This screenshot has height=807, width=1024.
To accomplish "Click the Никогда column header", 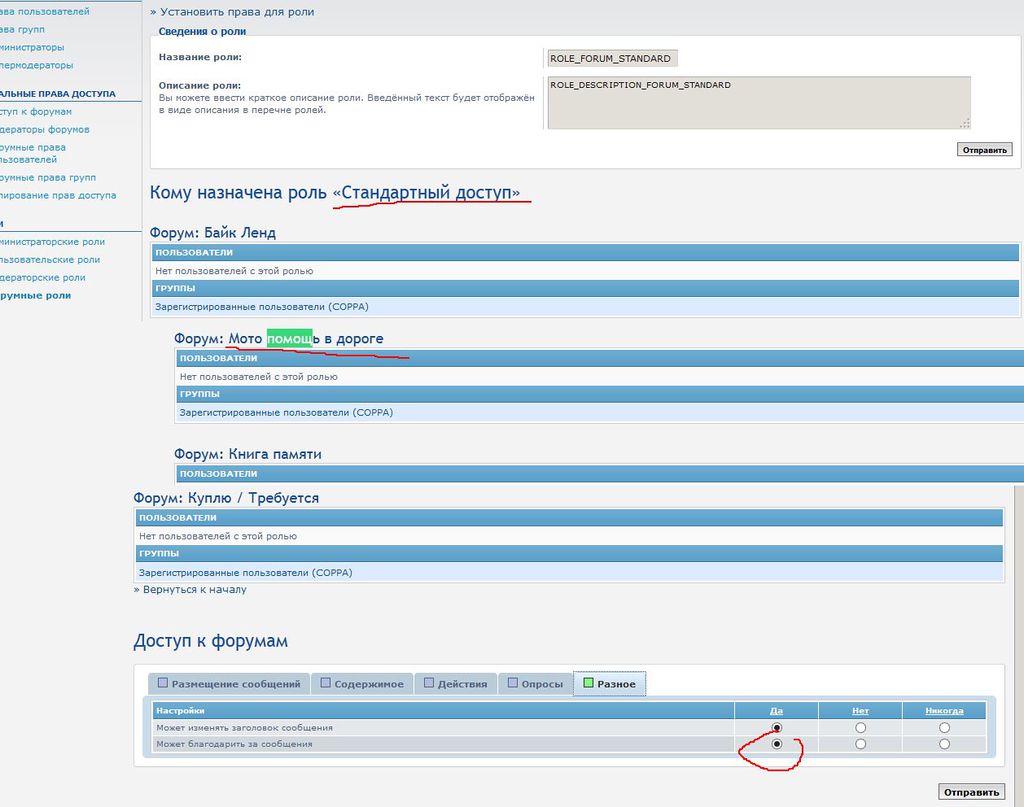I will 944,711.
